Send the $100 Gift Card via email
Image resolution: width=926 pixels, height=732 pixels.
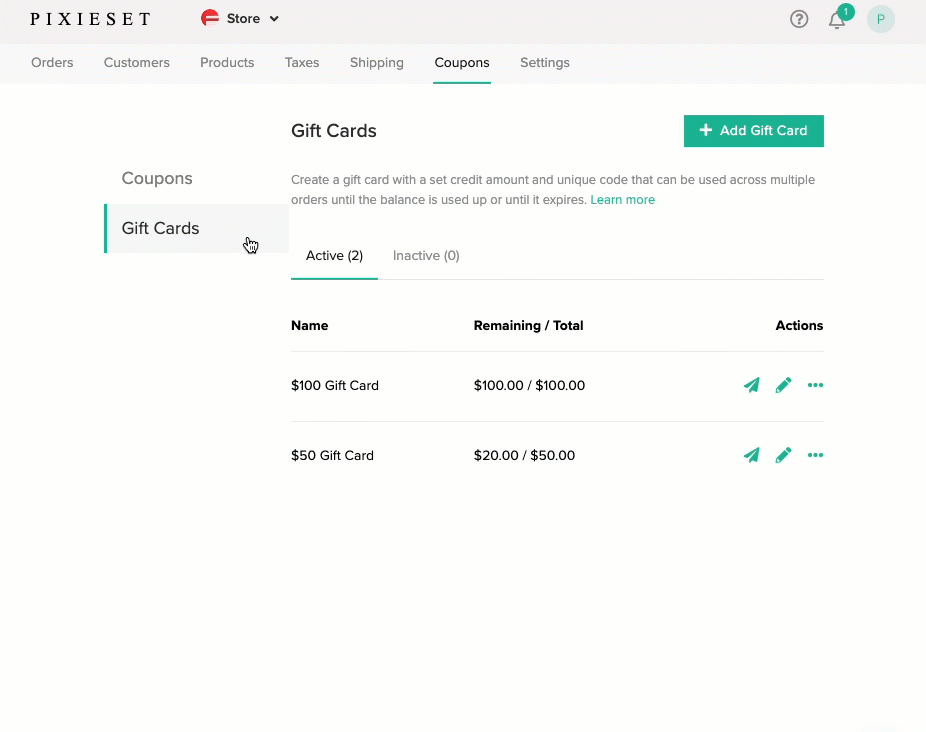752,385
